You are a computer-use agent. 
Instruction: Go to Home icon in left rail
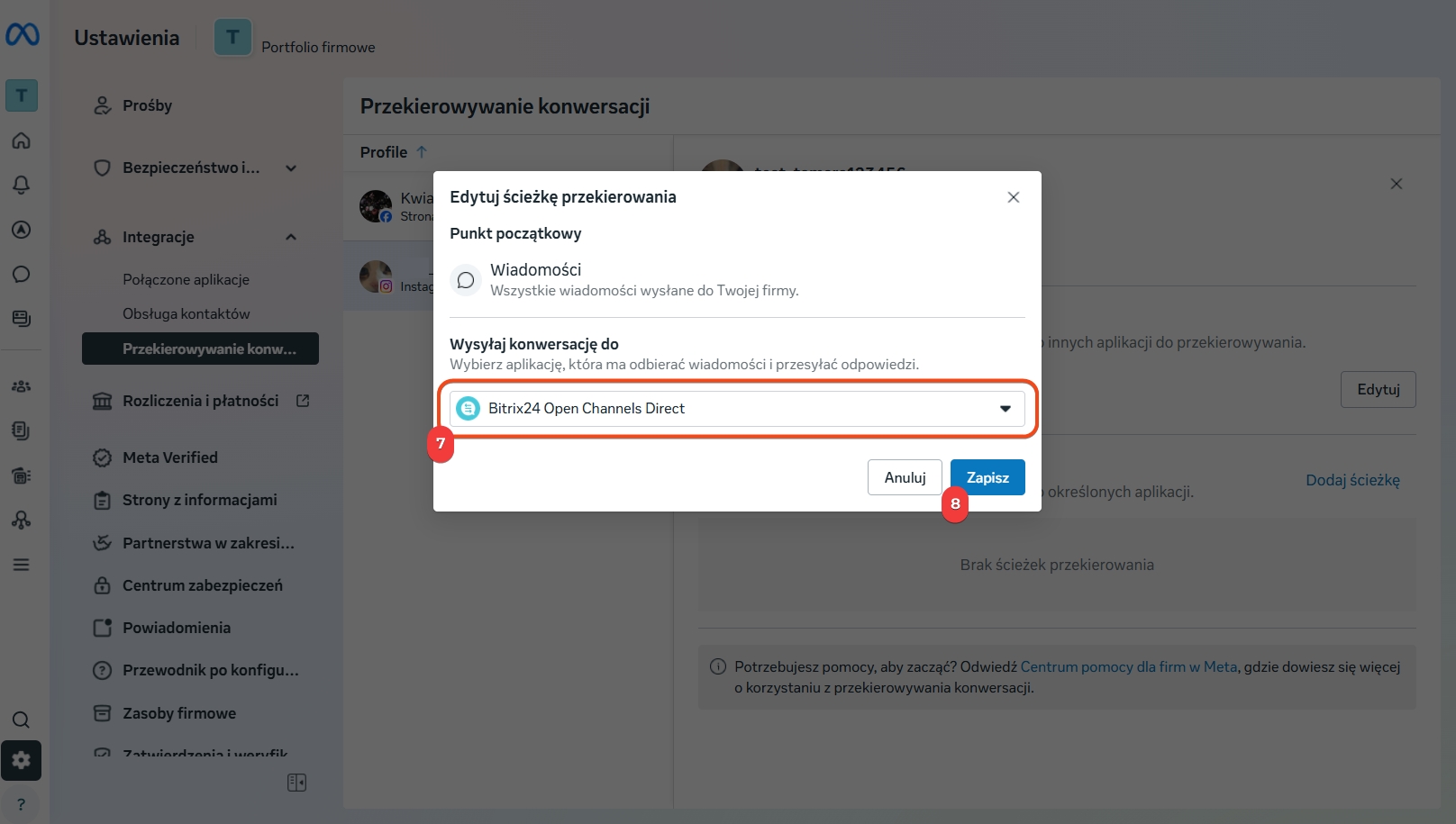22,140
